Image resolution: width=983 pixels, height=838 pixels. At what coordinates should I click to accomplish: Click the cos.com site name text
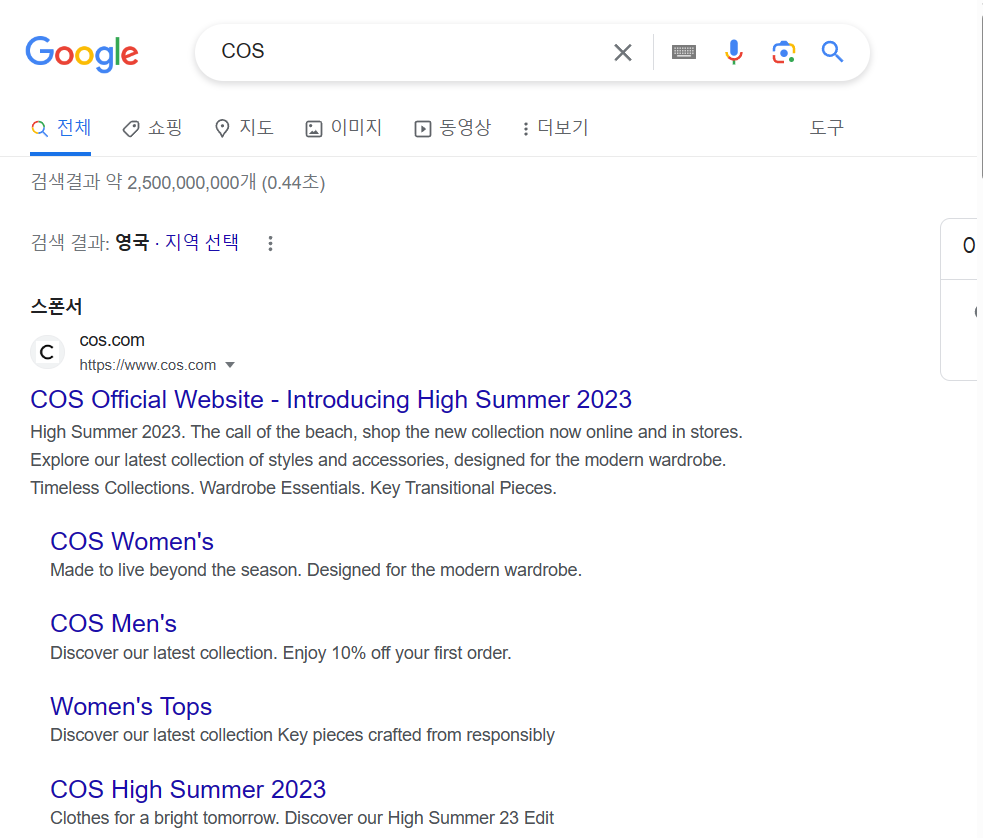tap(112, 340)
